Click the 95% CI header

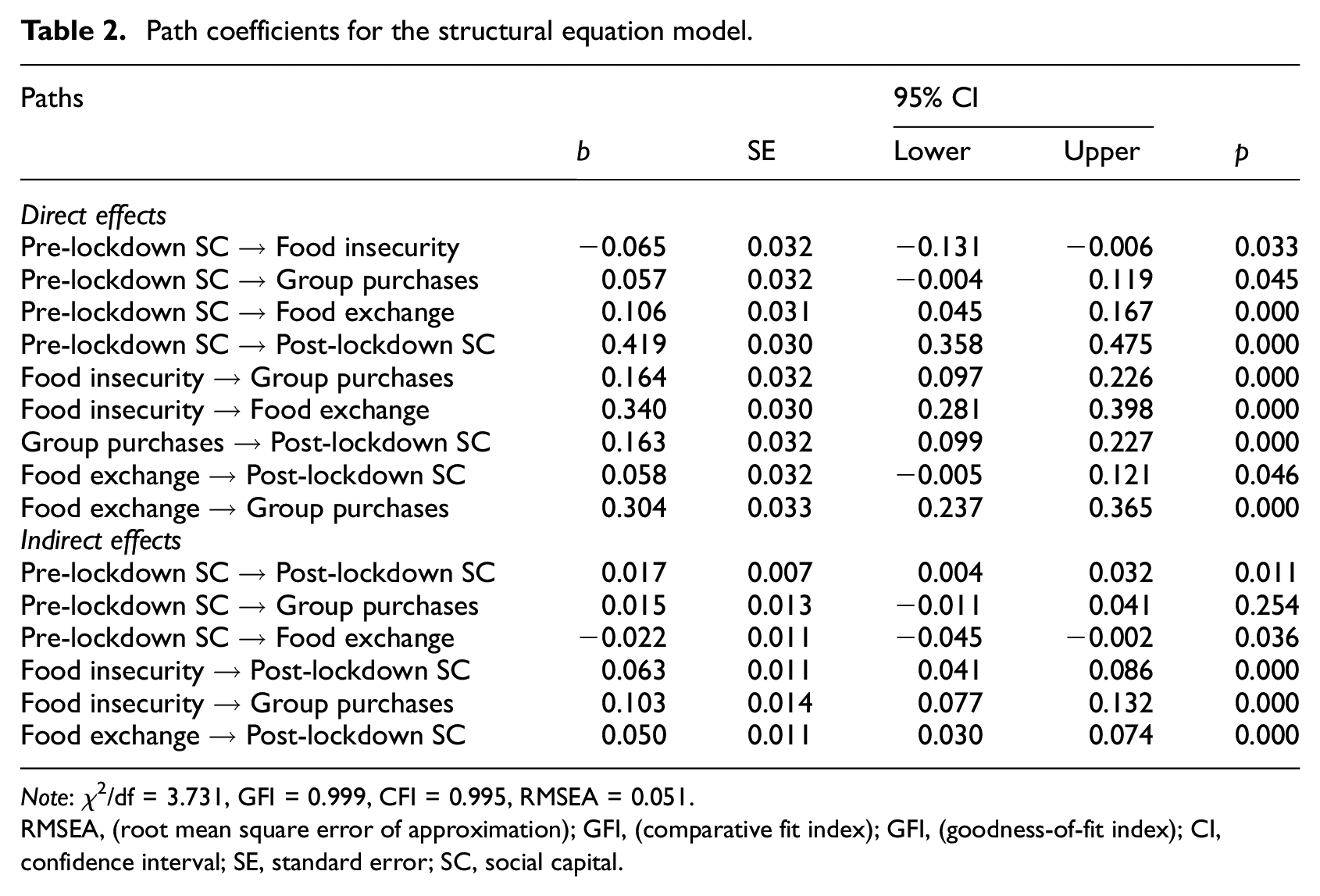pyautogui.click(x=936, y=98)
